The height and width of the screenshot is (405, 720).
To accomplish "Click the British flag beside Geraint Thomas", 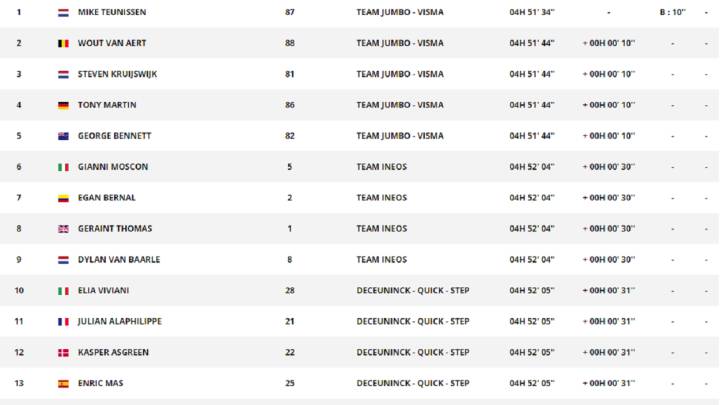I will pos(63,229).
